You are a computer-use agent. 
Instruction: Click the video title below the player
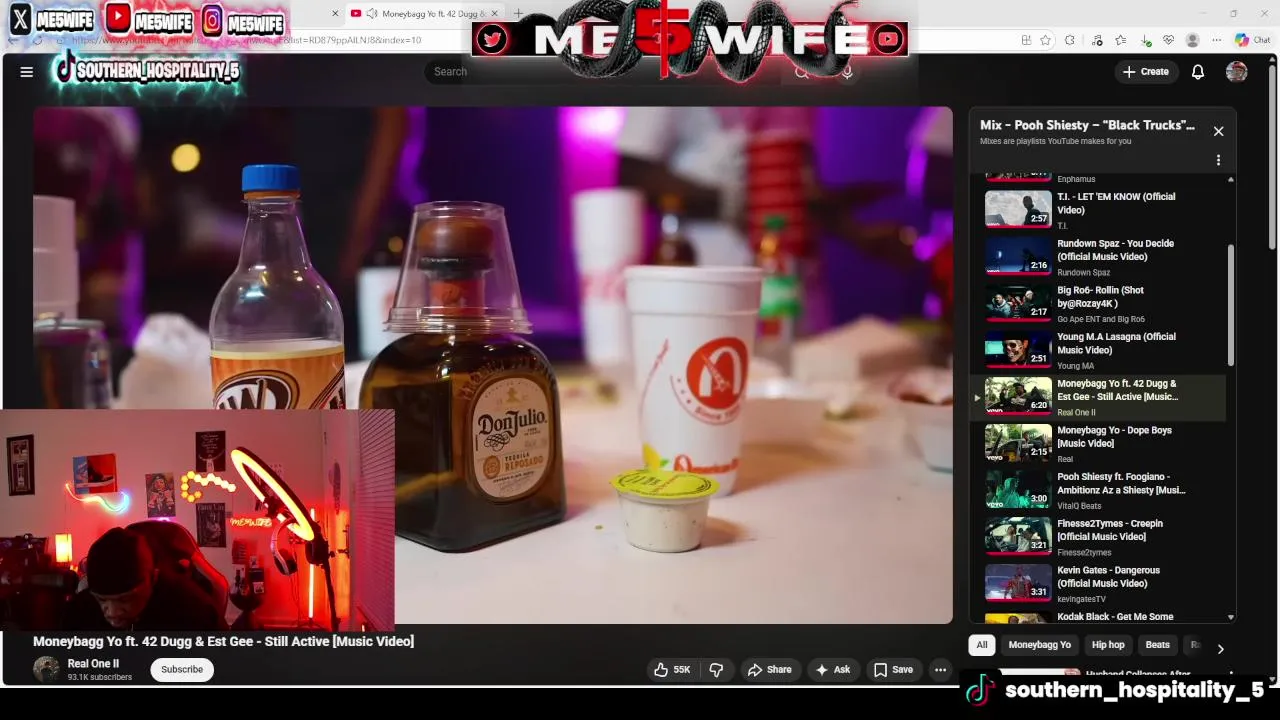pyautogui.click(x=223, y=641)
